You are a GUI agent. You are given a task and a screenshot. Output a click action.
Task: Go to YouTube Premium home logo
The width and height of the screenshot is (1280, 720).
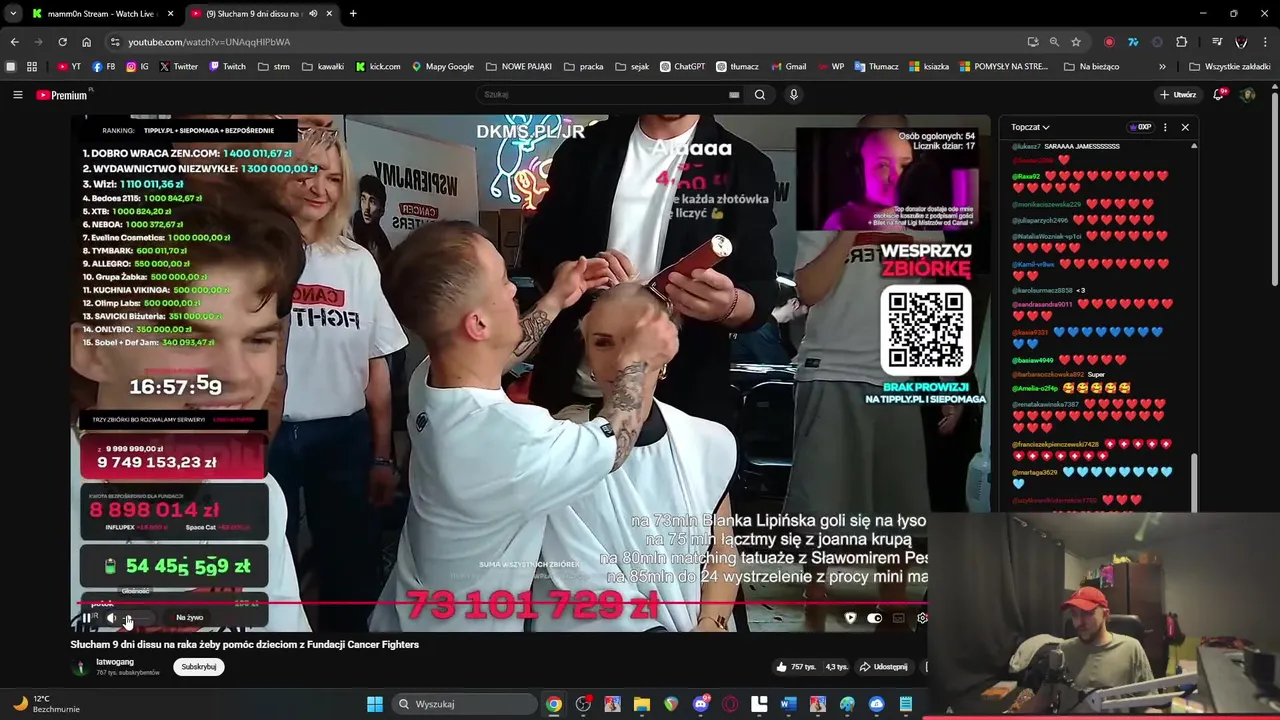pos(62,95)
